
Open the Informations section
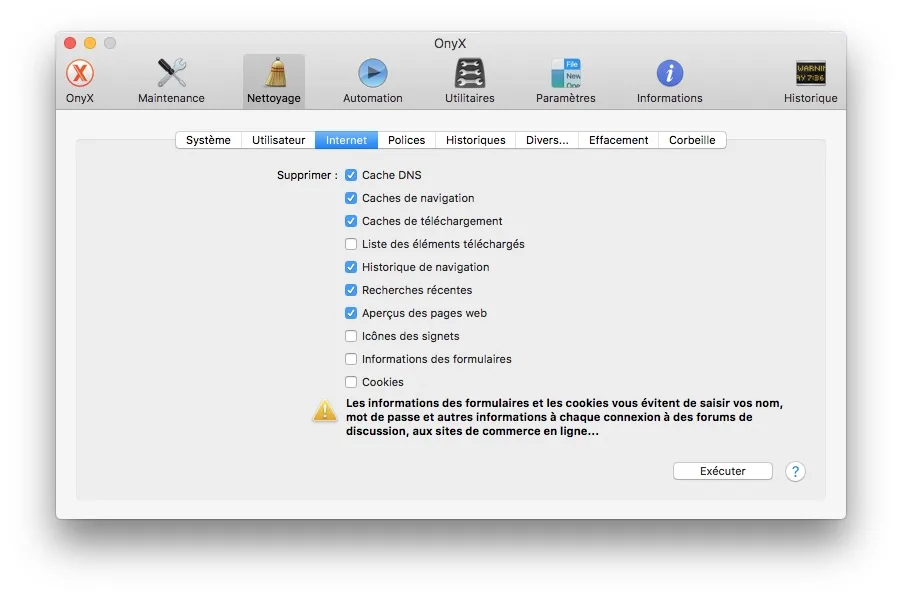(670, 81)
